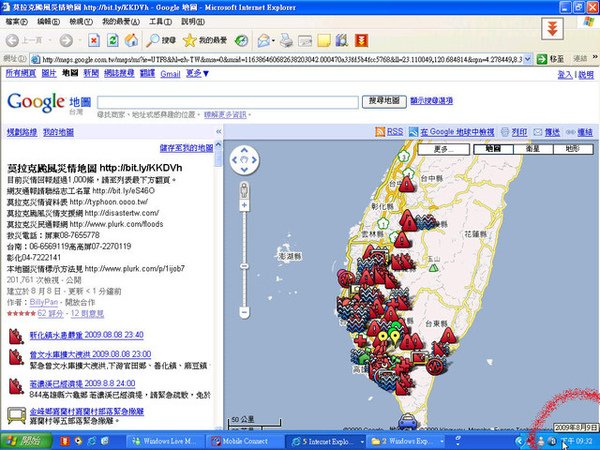Screen dimensions: 600x450
Task: Switch to Windows Live Messenger taskbar button
Action: 165,441
